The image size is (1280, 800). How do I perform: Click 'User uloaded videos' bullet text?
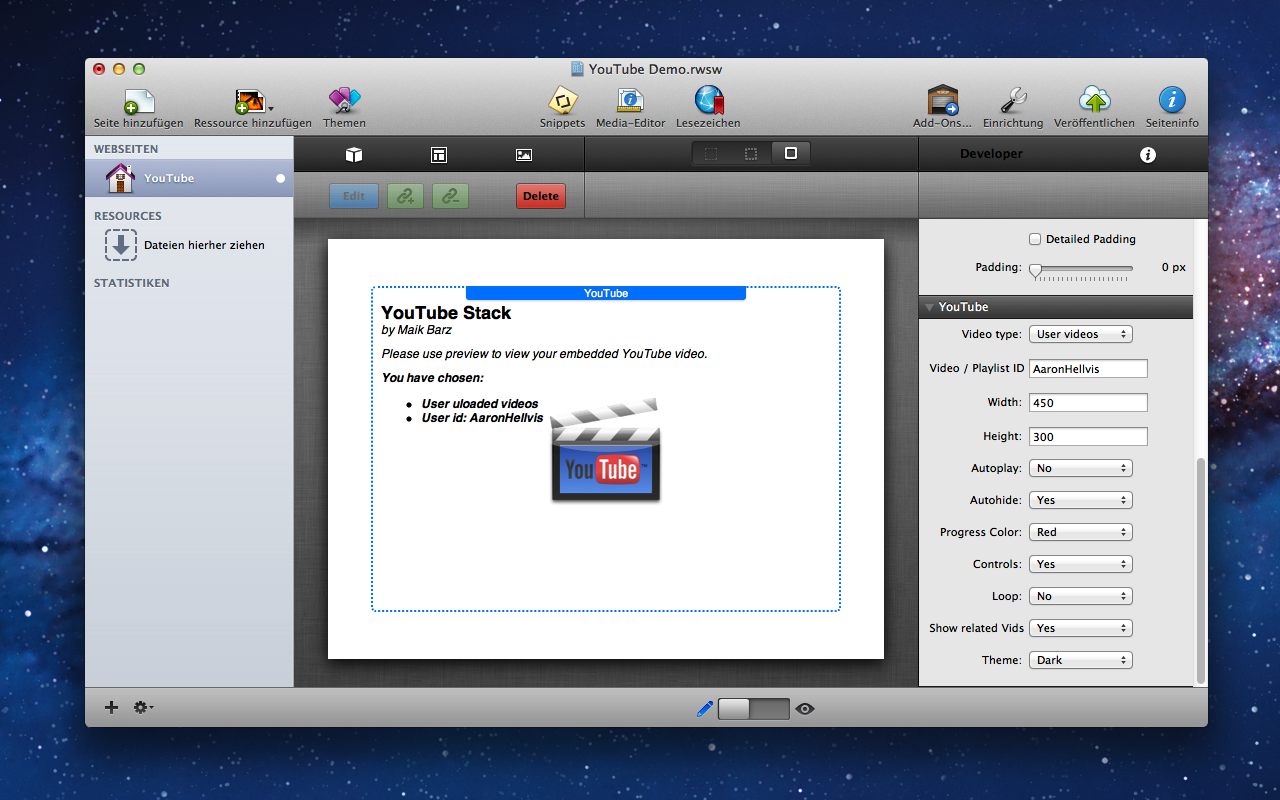[480, 404]
